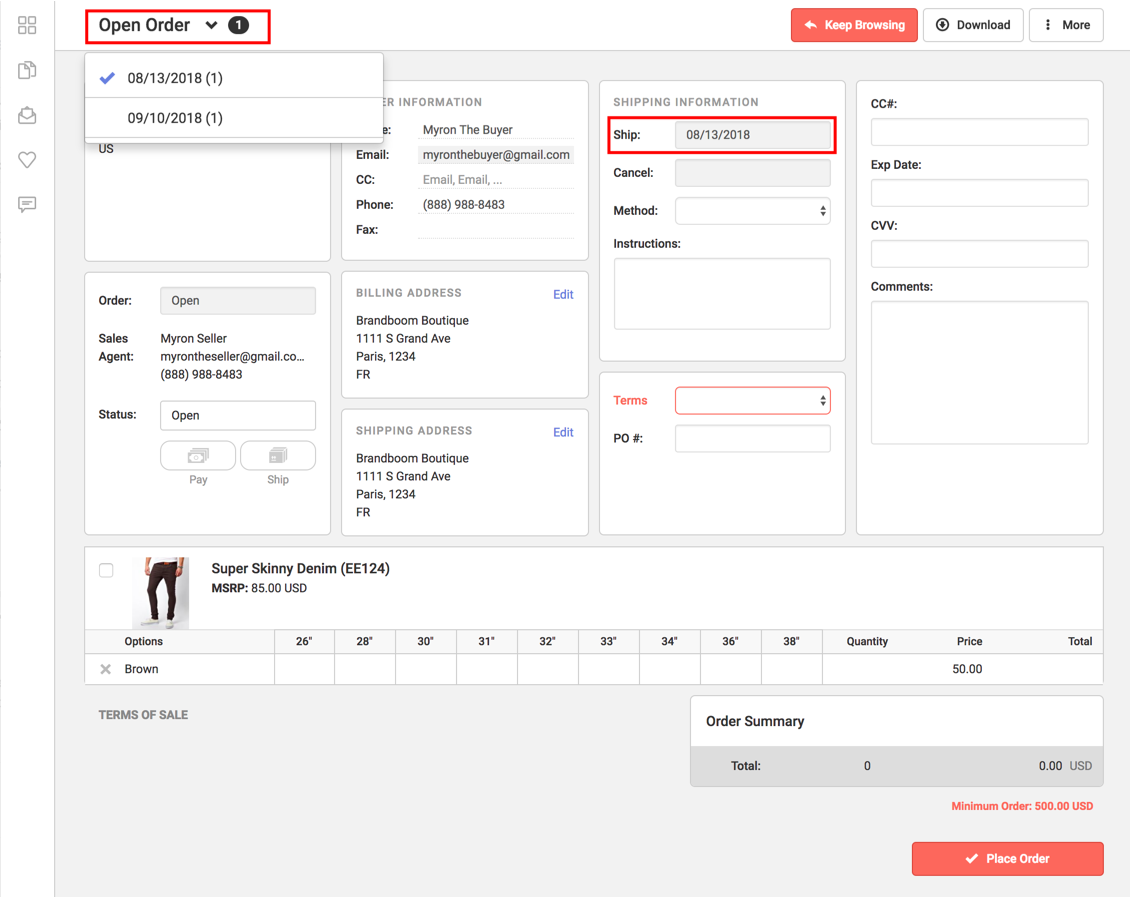Screen dimensions: 1130x897
Task: Click the Download button
Action: coord(972,25)
